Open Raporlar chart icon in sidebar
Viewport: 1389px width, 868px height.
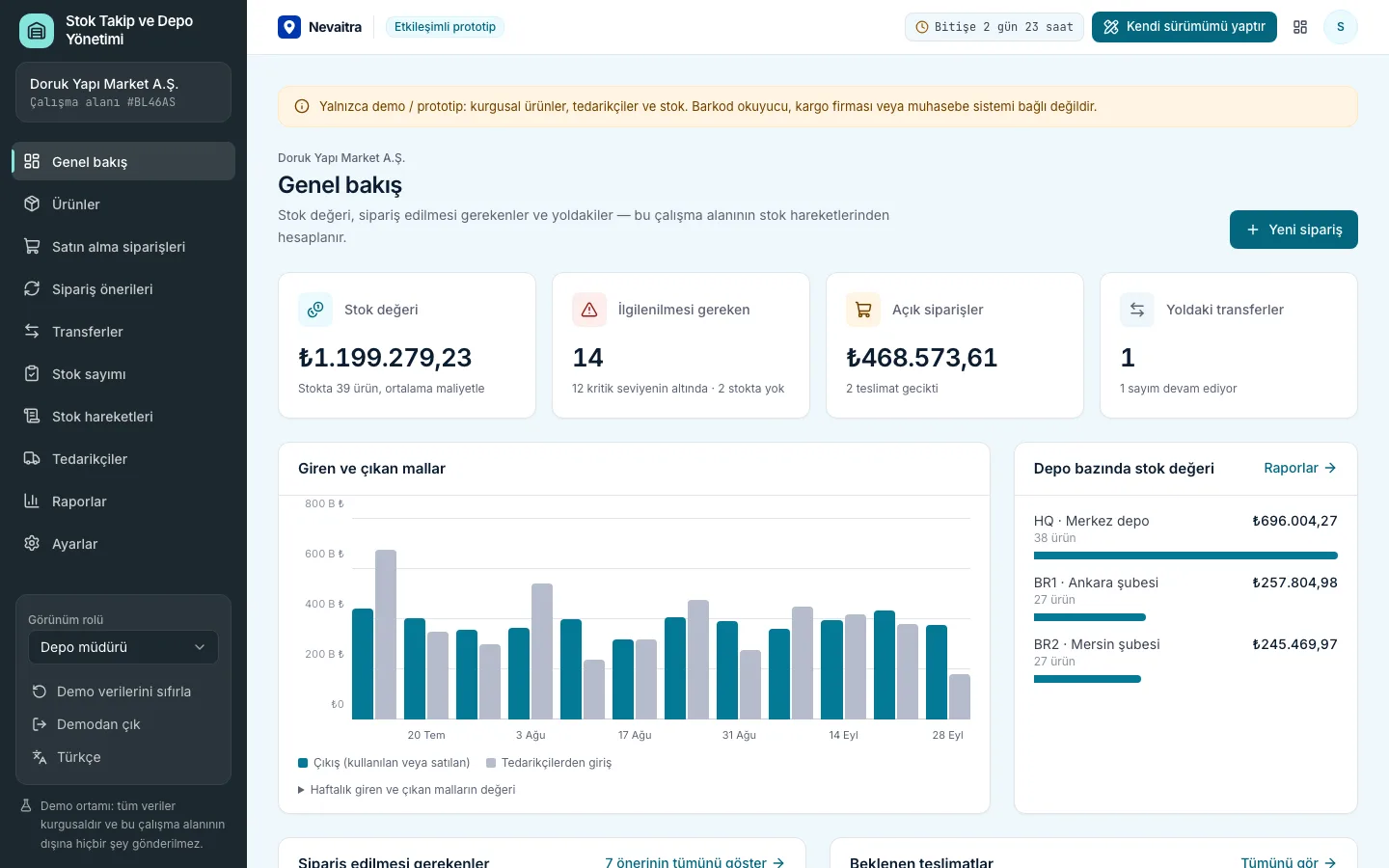[32, 502]
